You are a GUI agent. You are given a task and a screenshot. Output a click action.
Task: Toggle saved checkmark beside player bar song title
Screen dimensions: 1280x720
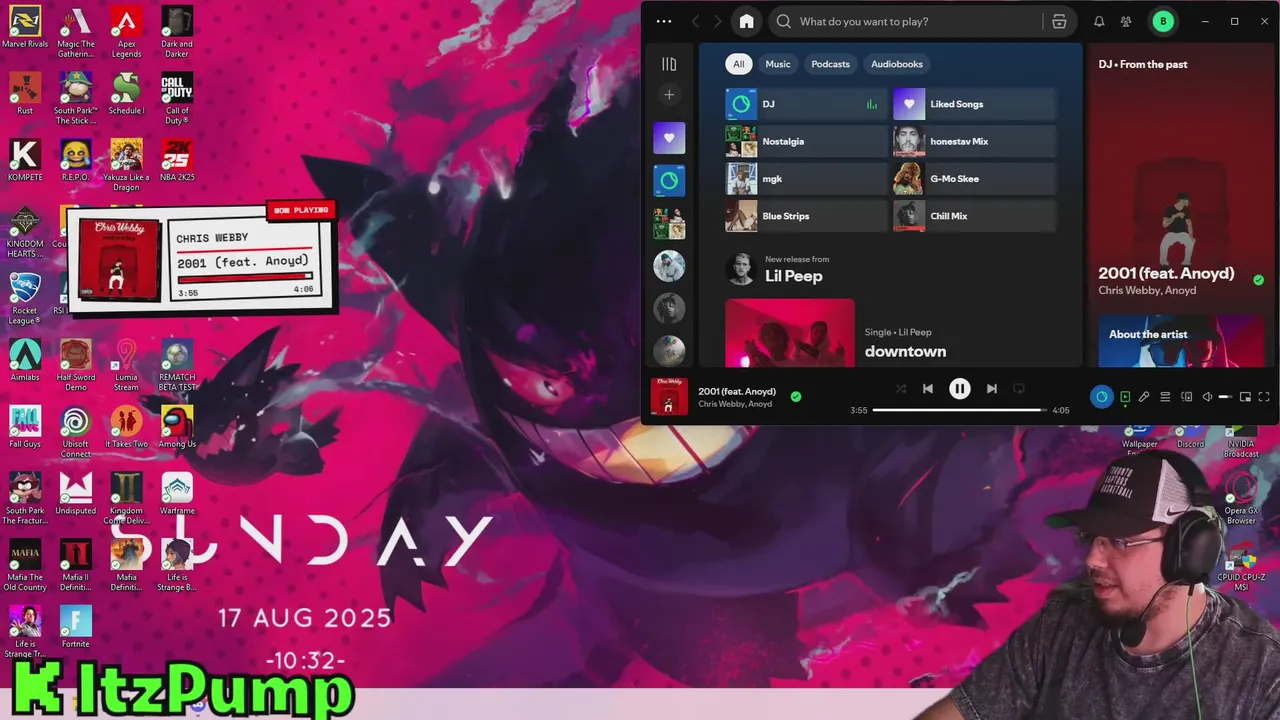coord(796,397)
